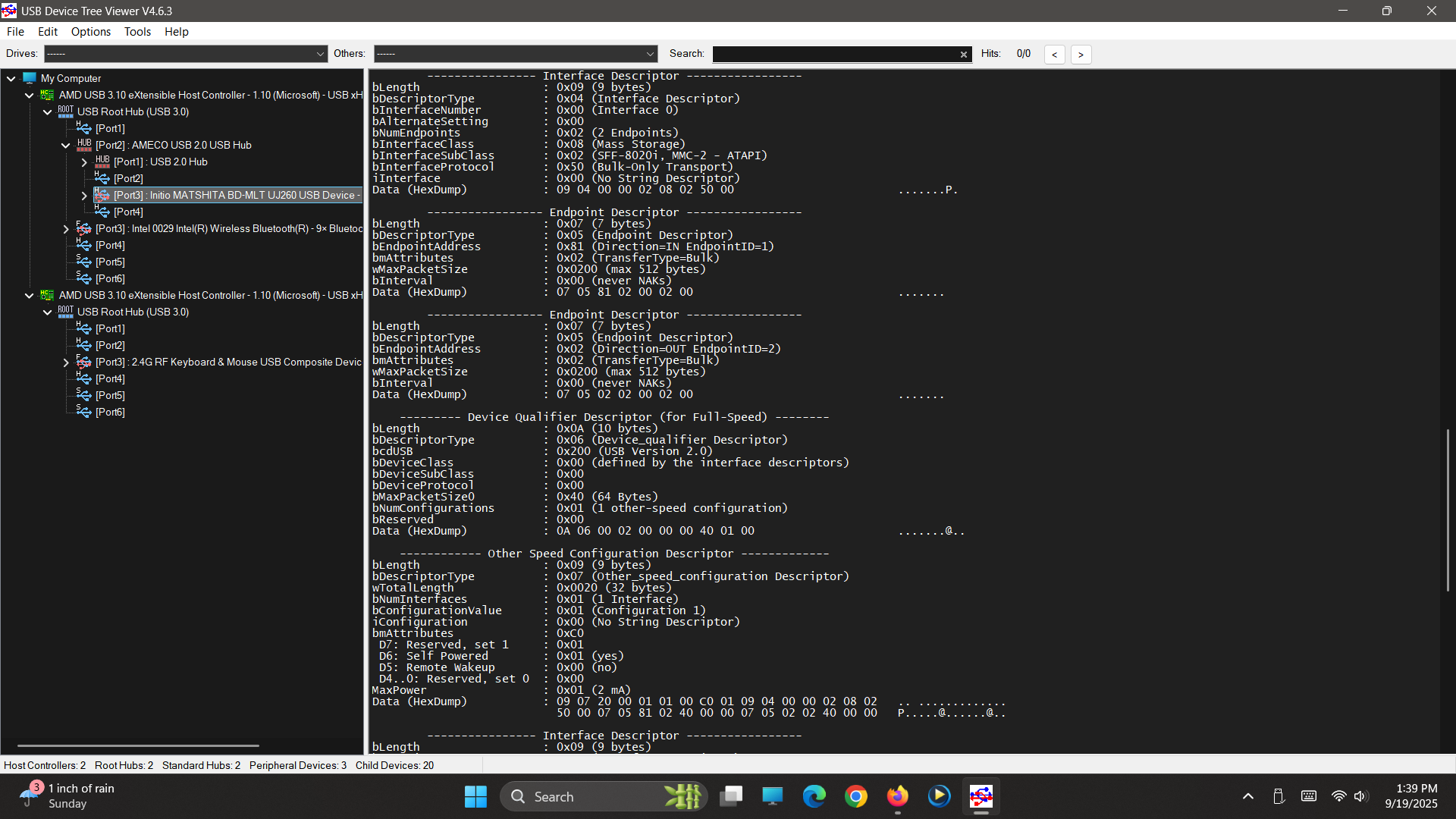Collapse the AMECO USB 2.0 Hub node
Image resolution: width=1456 pixels, height=819 pixels.
coord(66,145)
